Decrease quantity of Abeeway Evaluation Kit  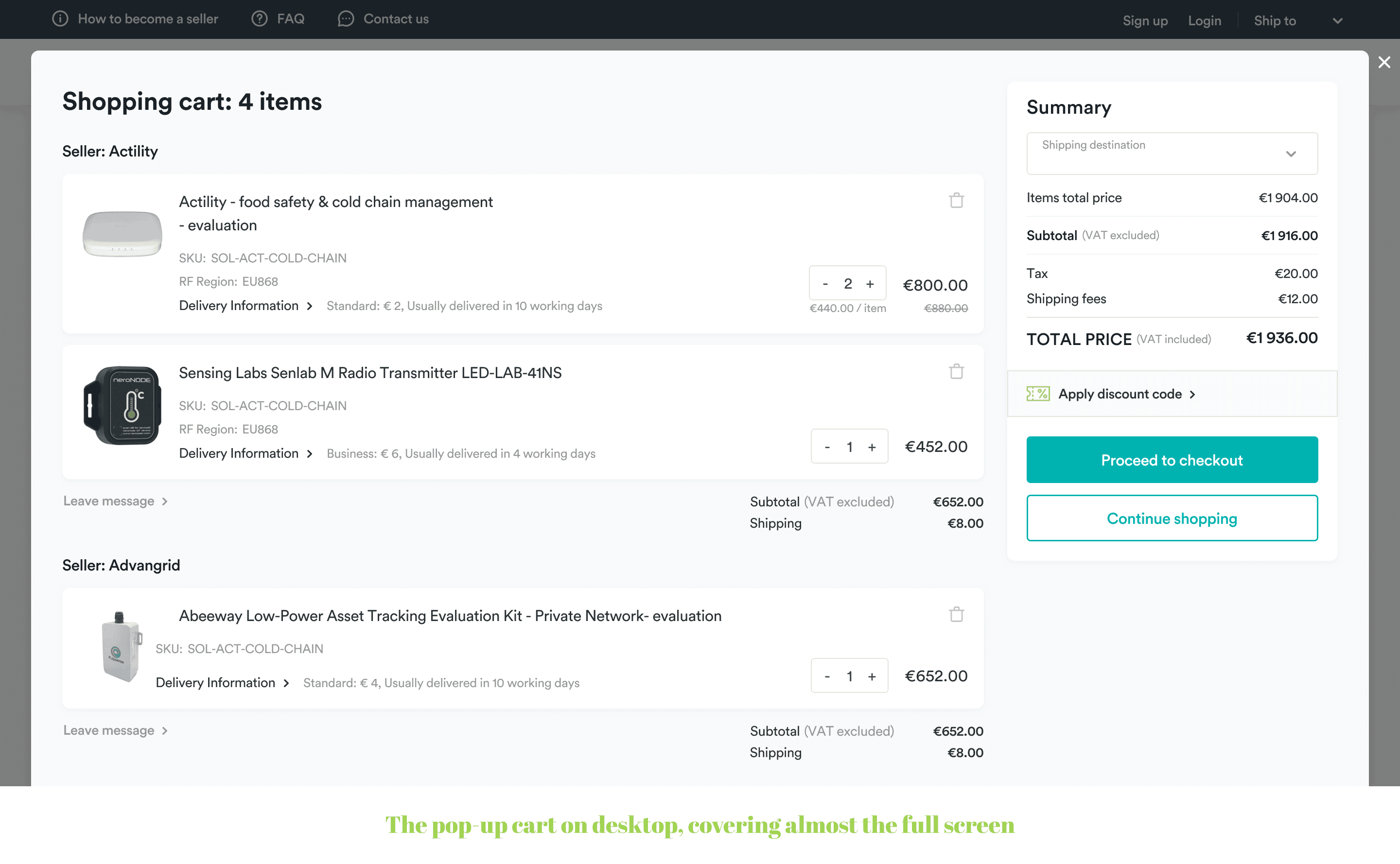click(827, 676)
